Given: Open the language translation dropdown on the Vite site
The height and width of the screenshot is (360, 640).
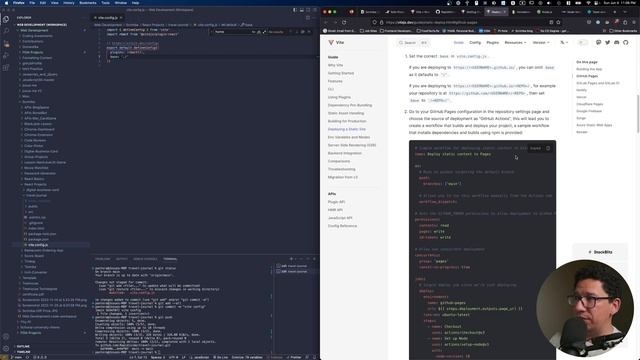Looking at the screenshot, I should point(564,42).
